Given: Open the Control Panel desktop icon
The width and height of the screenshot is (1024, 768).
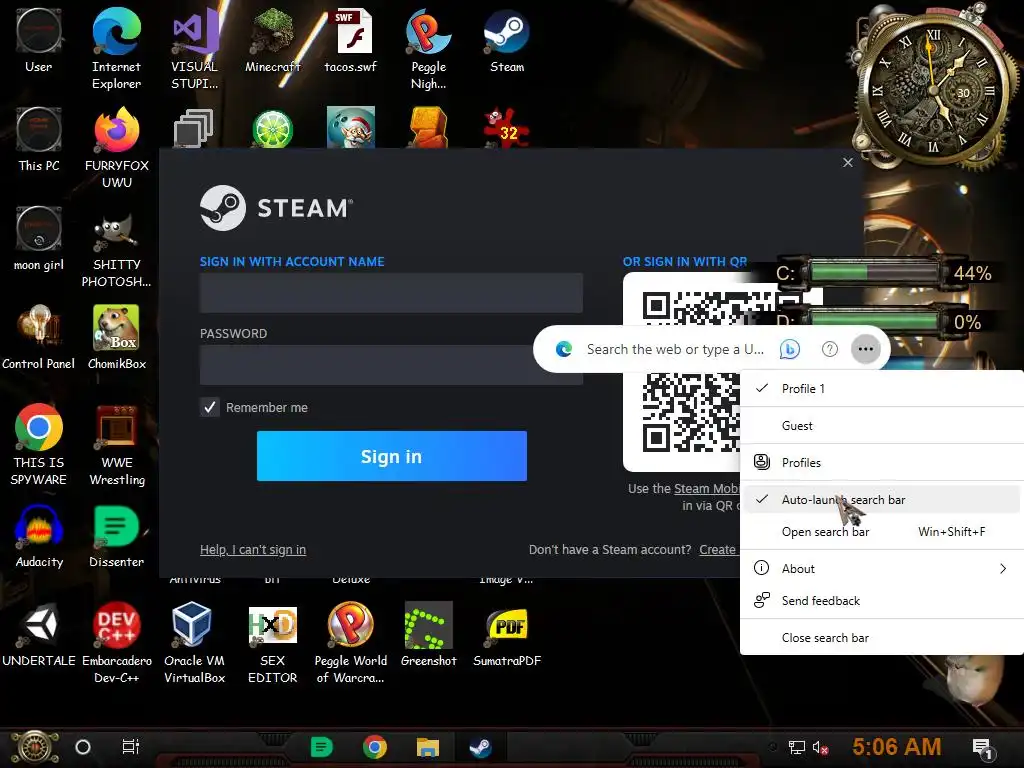Looking at the screenshot, I should pyautogui.click(x=39, y=337).
